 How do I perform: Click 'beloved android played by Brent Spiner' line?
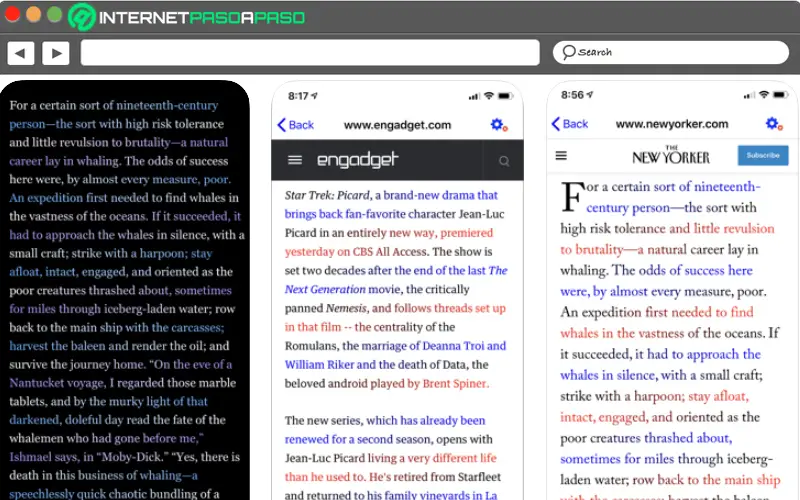tap(387, 383)
